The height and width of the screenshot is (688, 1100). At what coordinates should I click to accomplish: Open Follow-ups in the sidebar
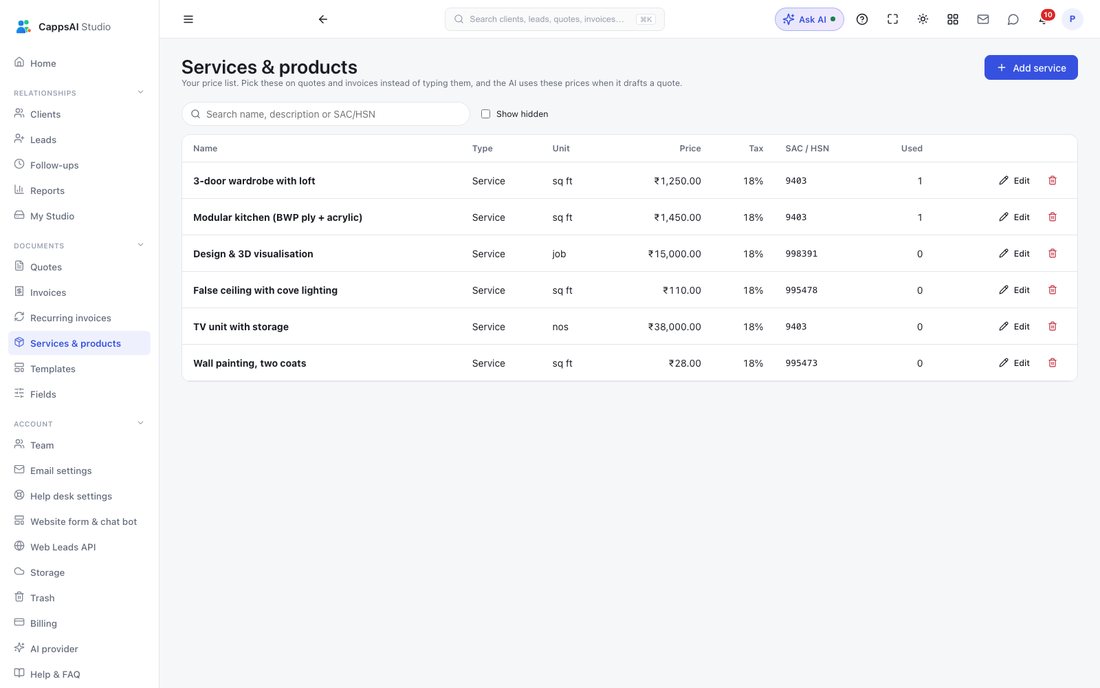(79, 166)
